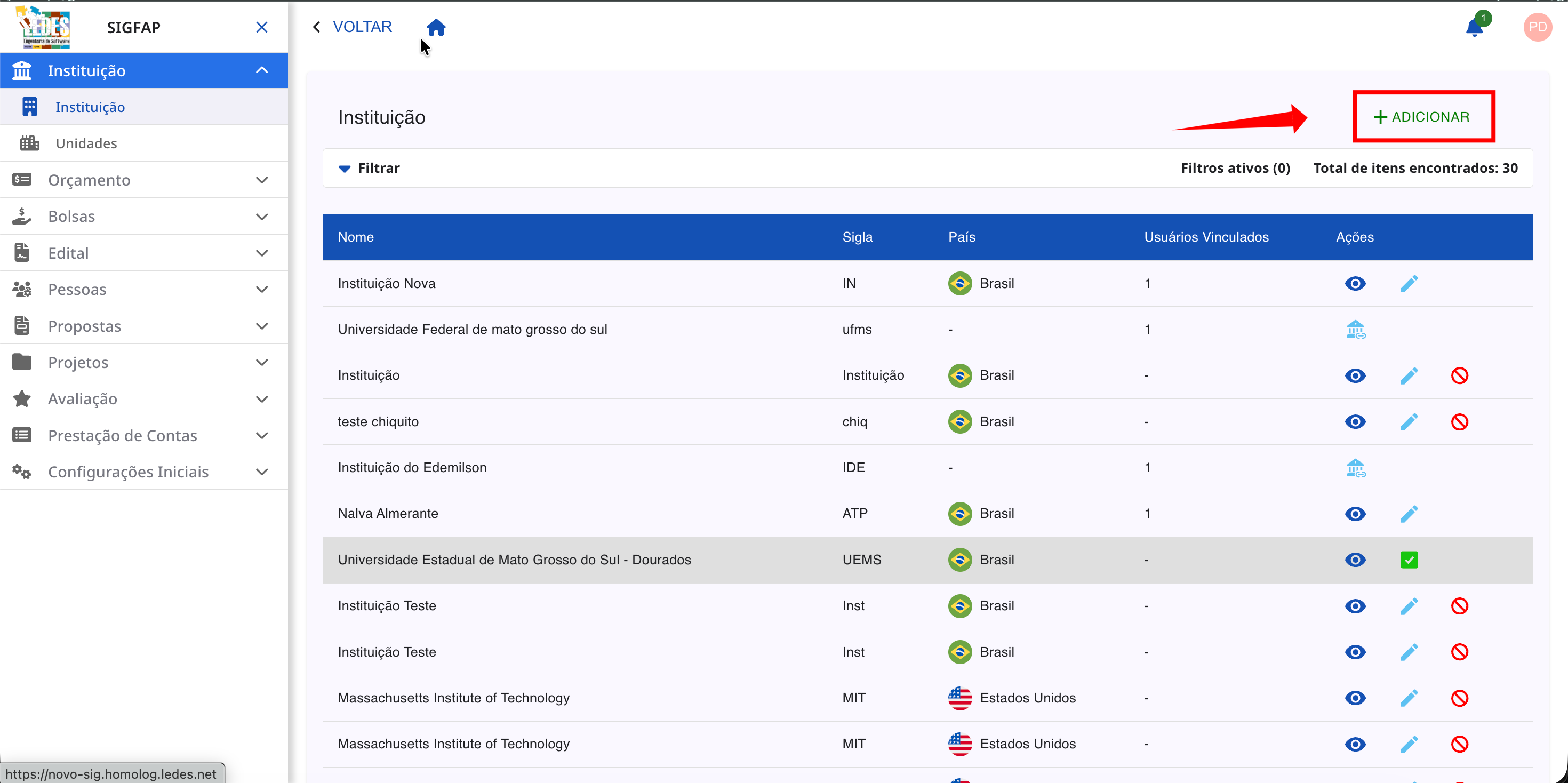Image resolution: width=1568 pixels, height=783 pixels.
Task: Edit Instituição Nova with pencil icon
Action: coord(1409,284)
